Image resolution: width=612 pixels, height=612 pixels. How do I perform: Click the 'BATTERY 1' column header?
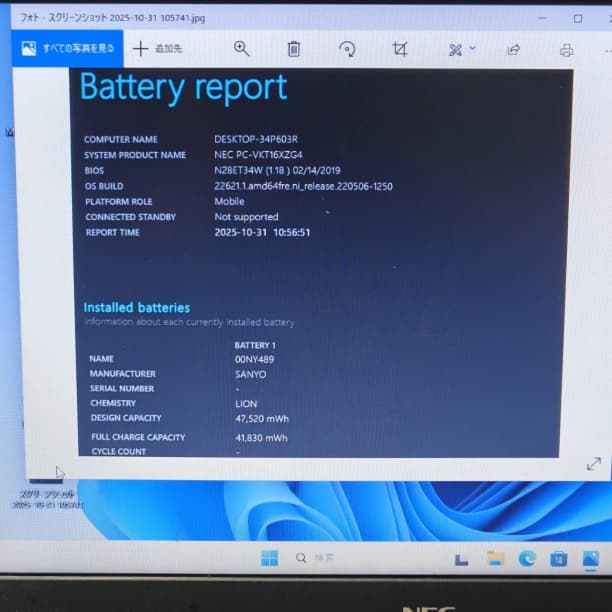click(255, 345)
